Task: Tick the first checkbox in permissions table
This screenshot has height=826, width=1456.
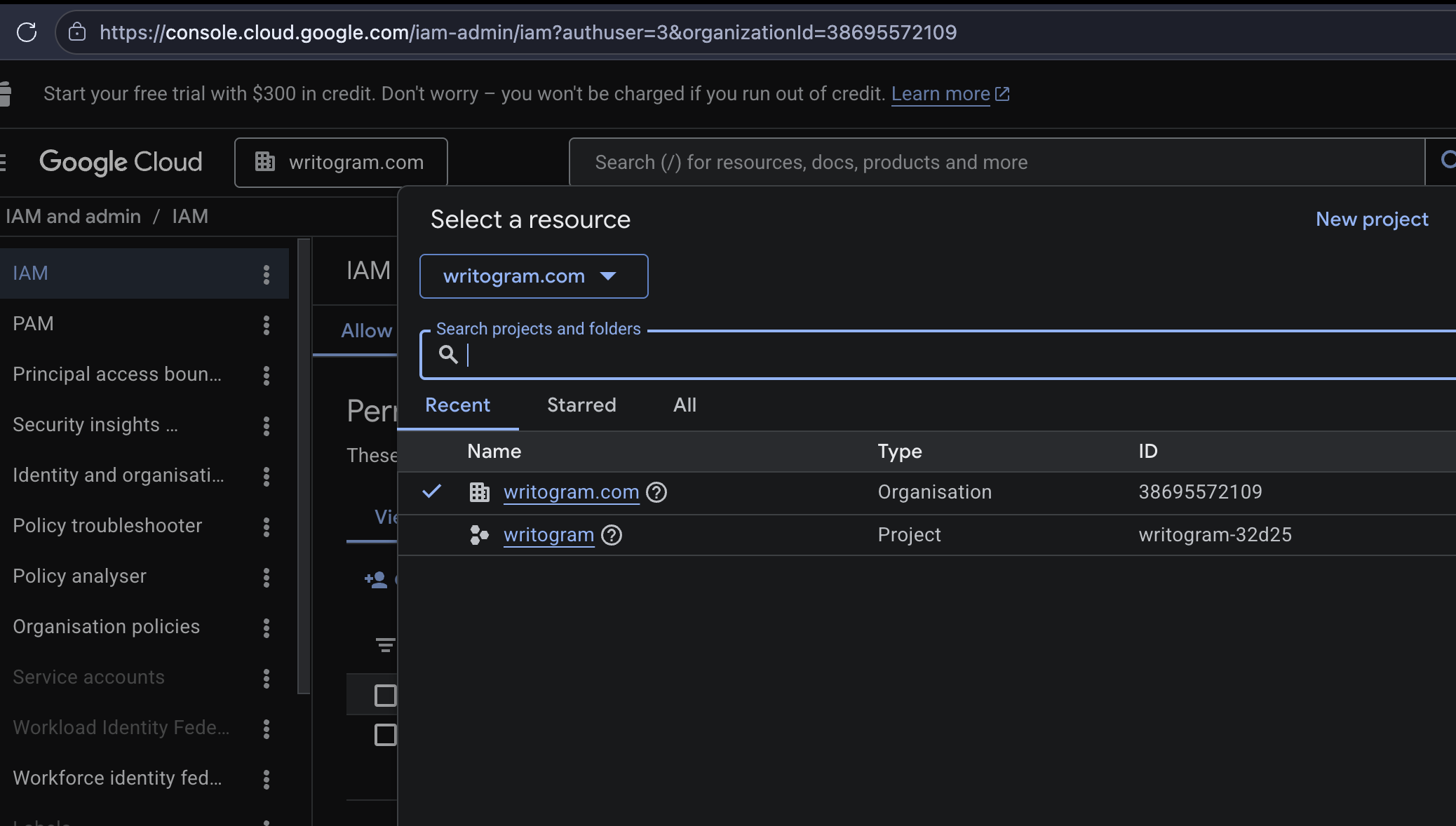Action: 385,695
